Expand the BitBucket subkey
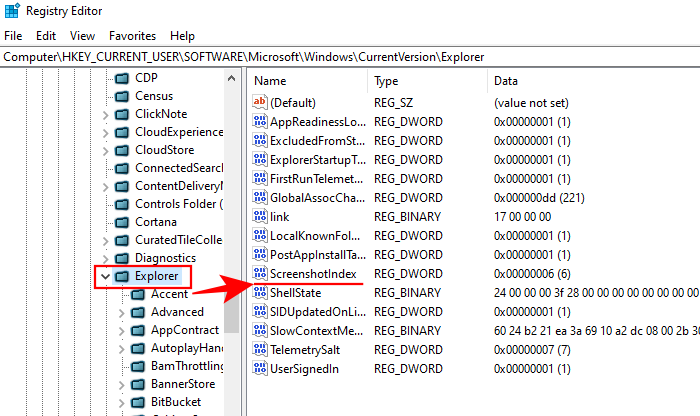 [x=121, y=403]
